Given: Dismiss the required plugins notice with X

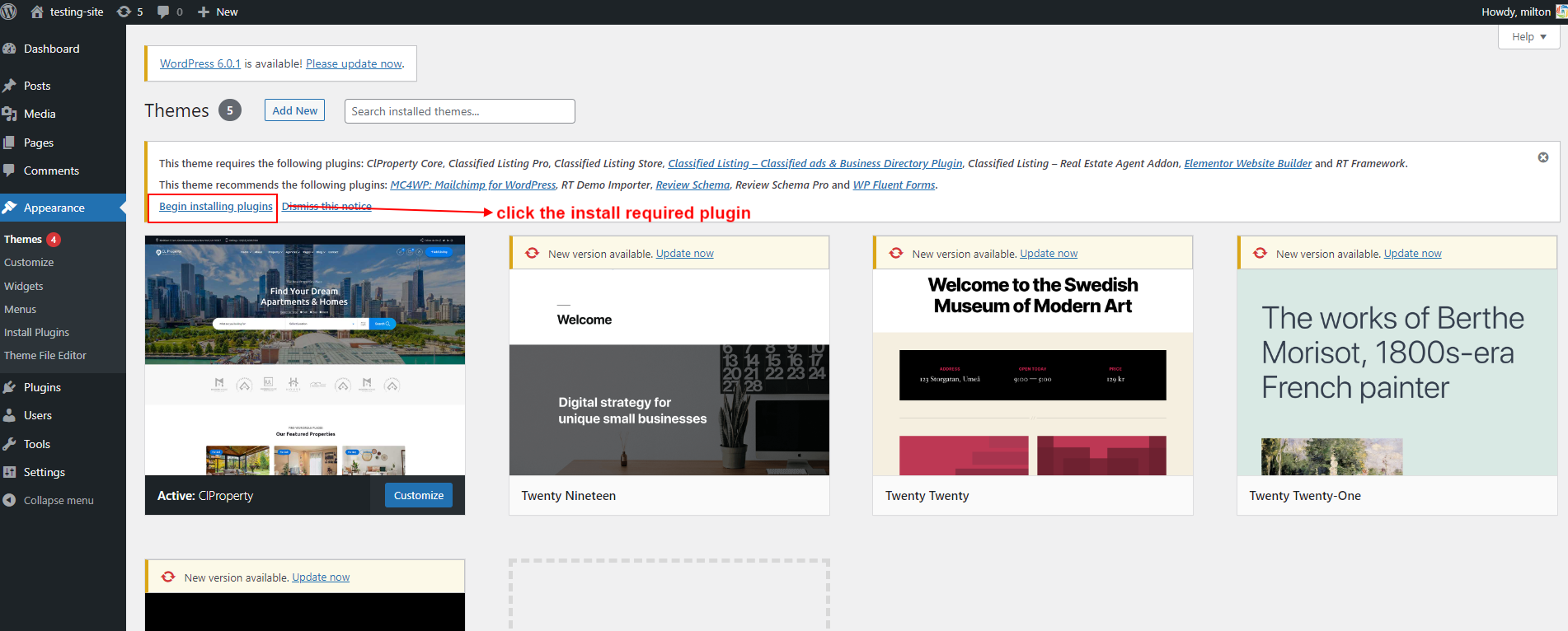Looking at the screenshot, I should [1543, 157].
